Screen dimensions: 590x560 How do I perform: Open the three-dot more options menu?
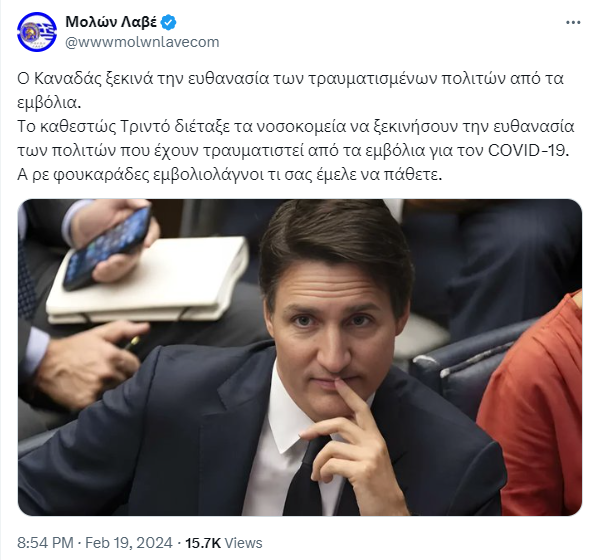coord(573,23)
